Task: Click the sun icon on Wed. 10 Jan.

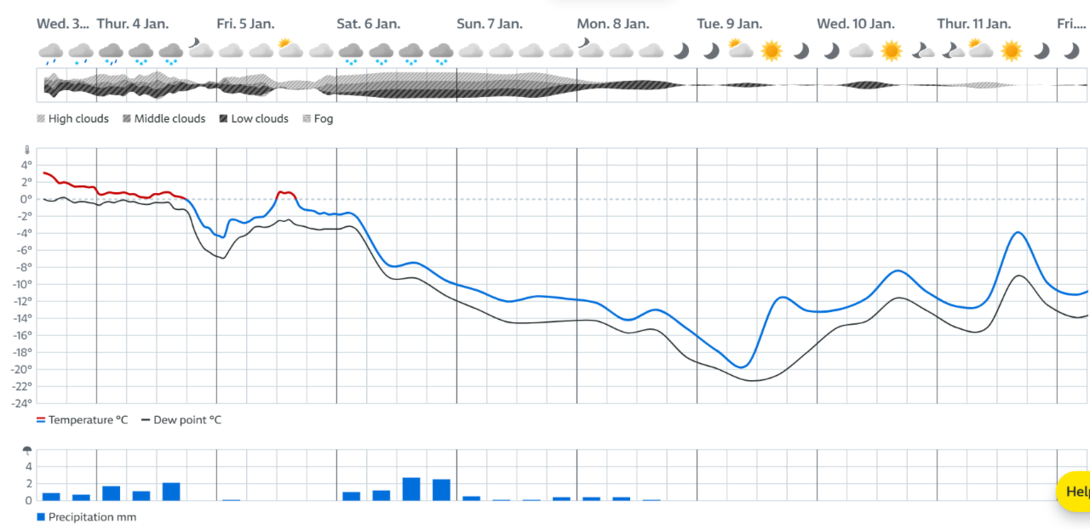Action: [x=891, y=51]
